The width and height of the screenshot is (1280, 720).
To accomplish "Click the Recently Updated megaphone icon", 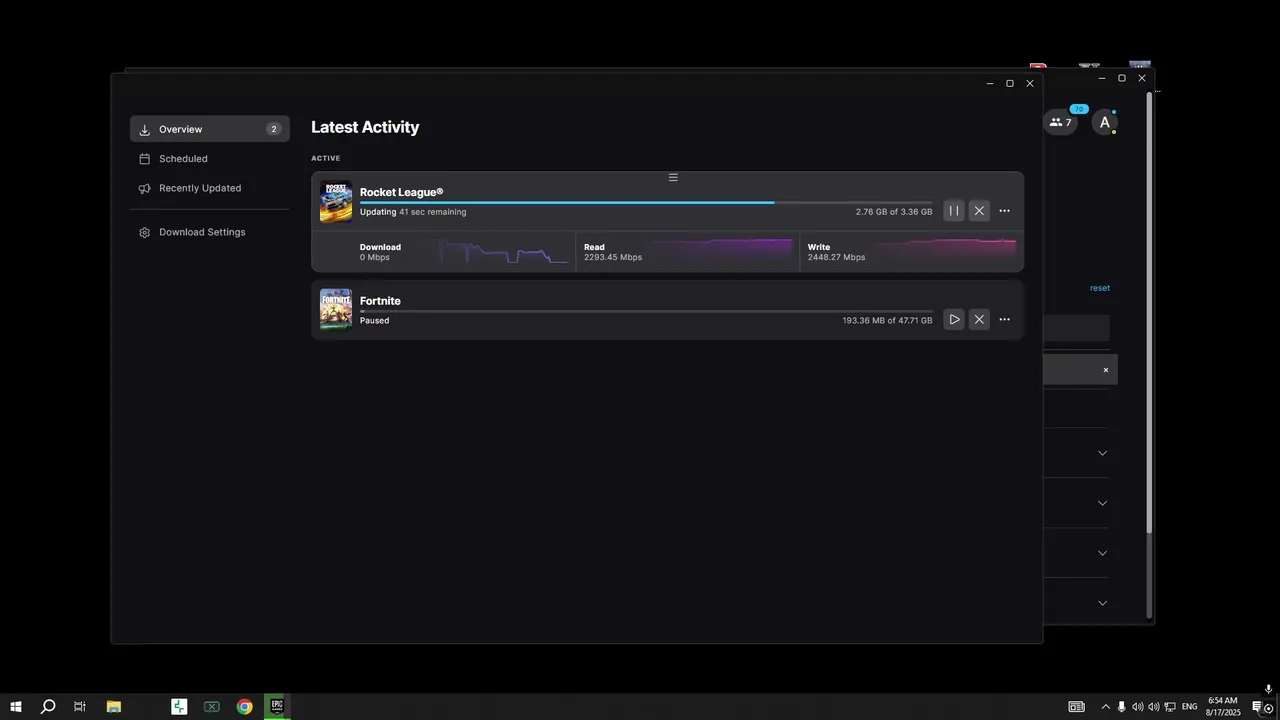I will coord(145,188).
